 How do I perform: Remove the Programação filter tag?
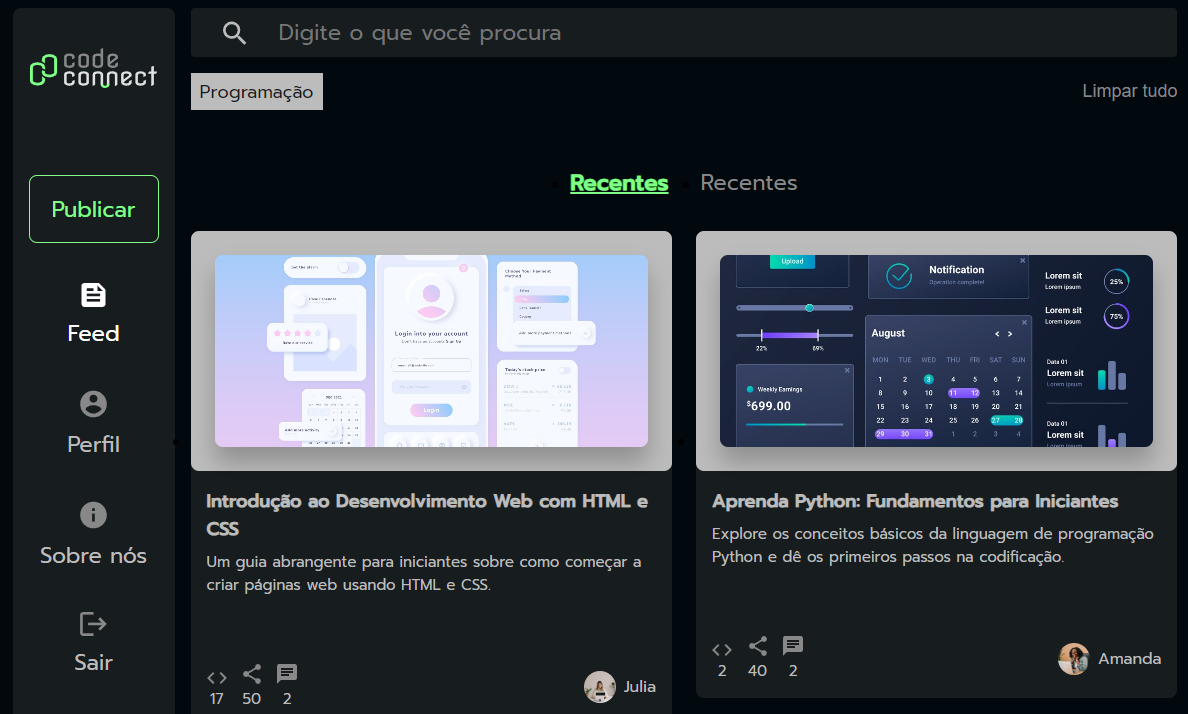click(257, 92)
